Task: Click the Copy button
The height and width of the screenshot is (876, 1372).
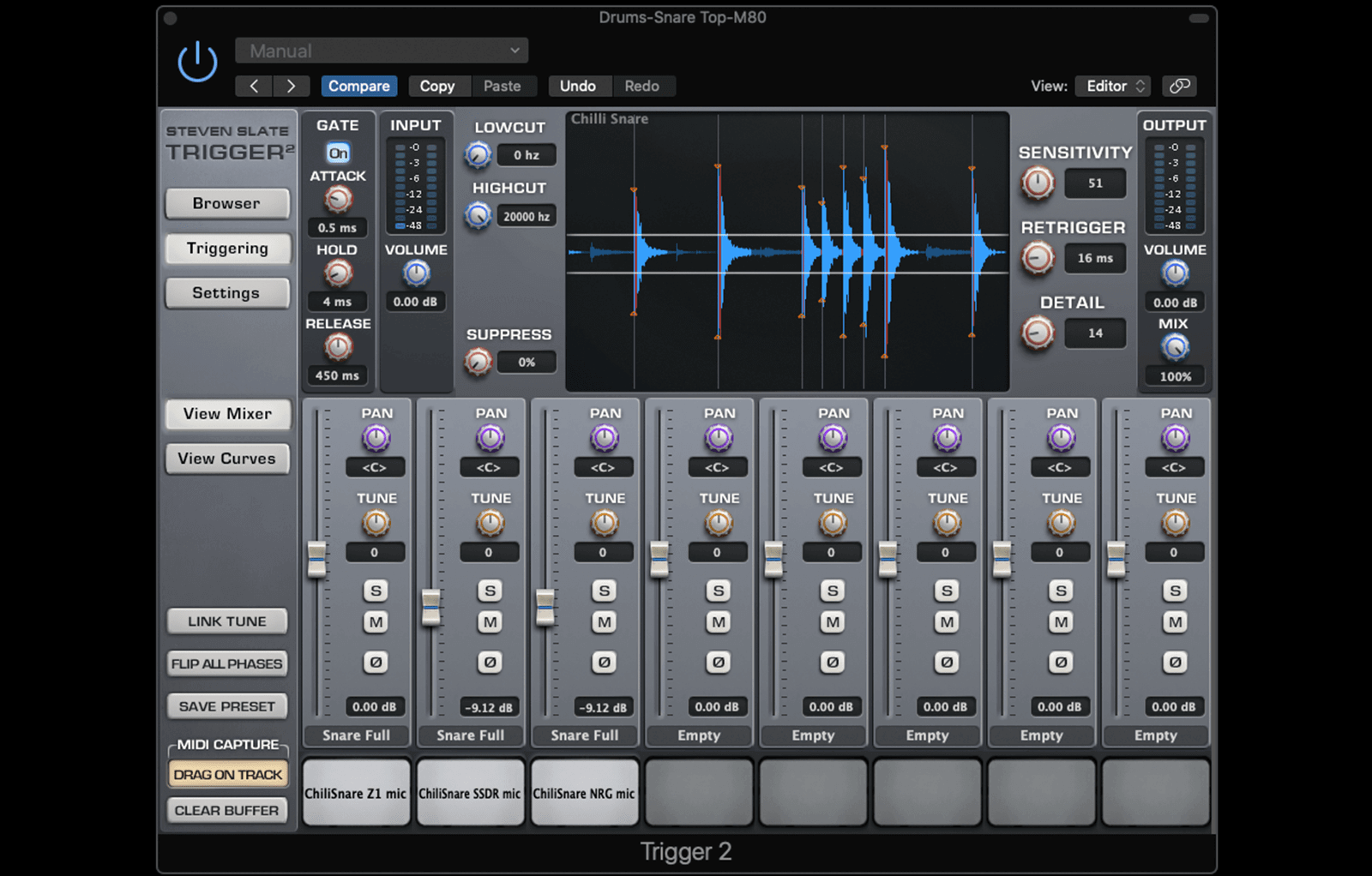Action: [437, 86]
